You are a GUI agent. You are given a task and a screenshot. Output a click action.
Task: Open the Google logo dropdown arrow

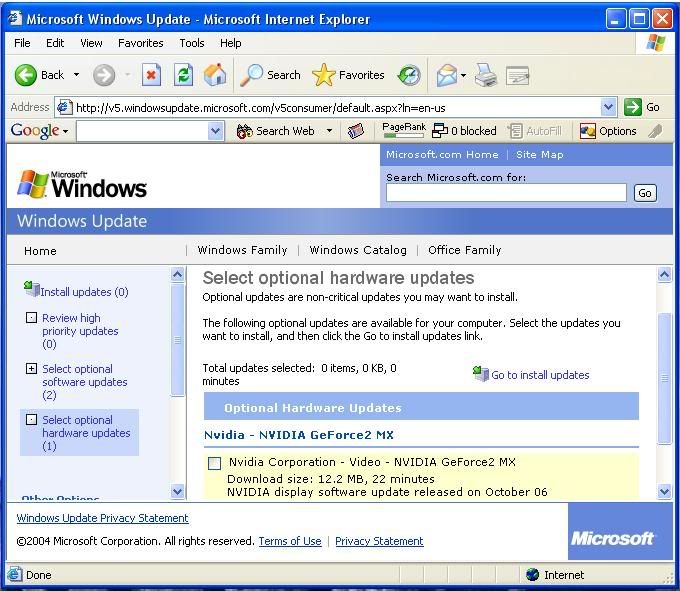click(x=65, y=131)
